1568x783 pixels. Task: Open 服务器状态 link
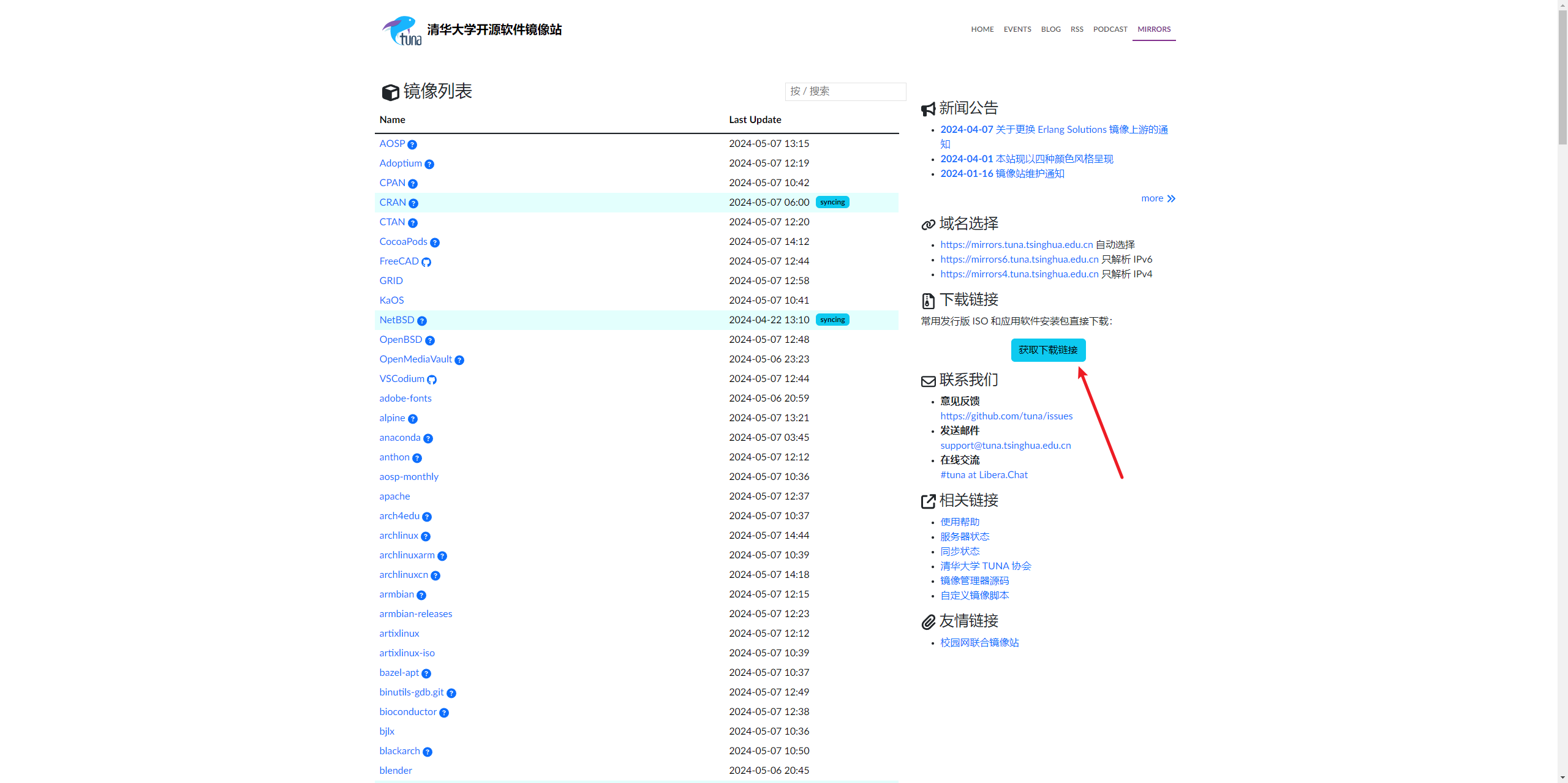point(965,536)
